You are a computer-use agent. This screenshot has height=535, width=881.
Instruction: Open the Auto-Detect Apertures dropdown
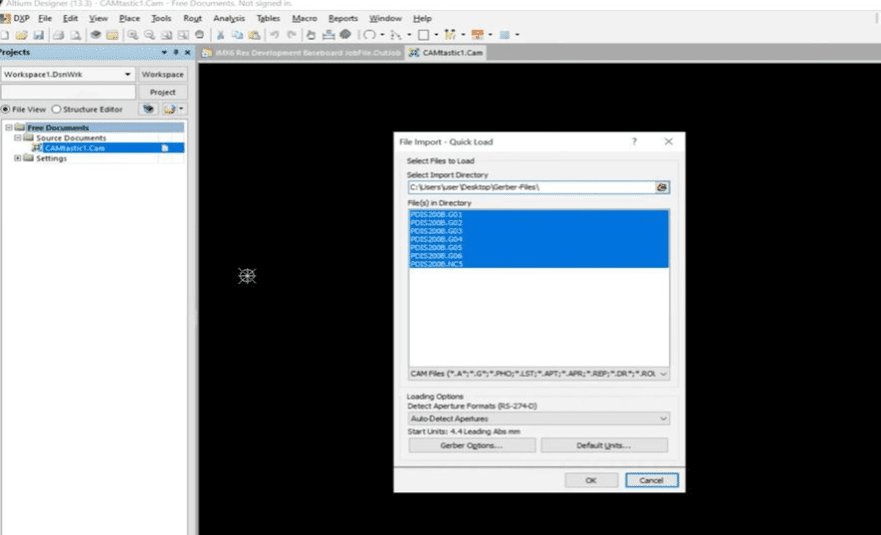(x=663, y=419)
